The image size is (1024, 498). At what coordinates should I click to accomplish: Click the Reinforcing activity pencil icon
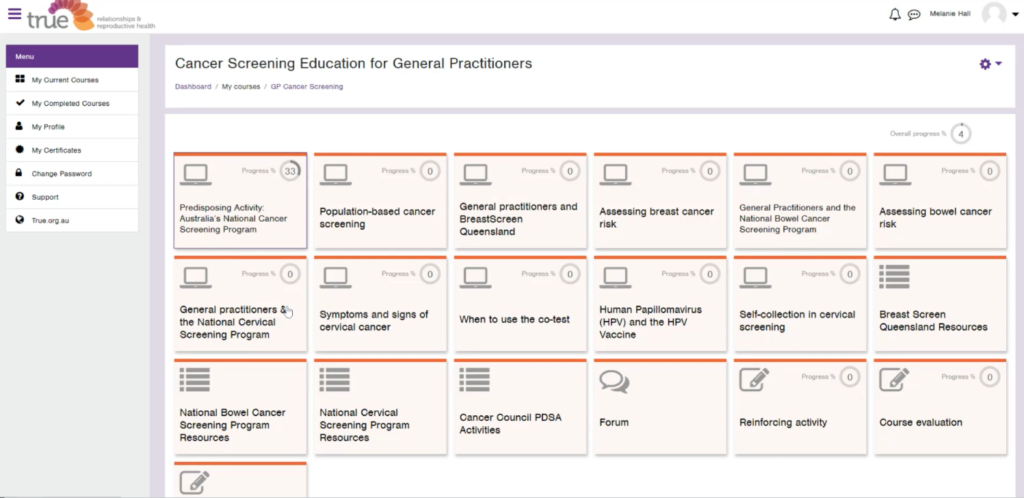(754, 380)
